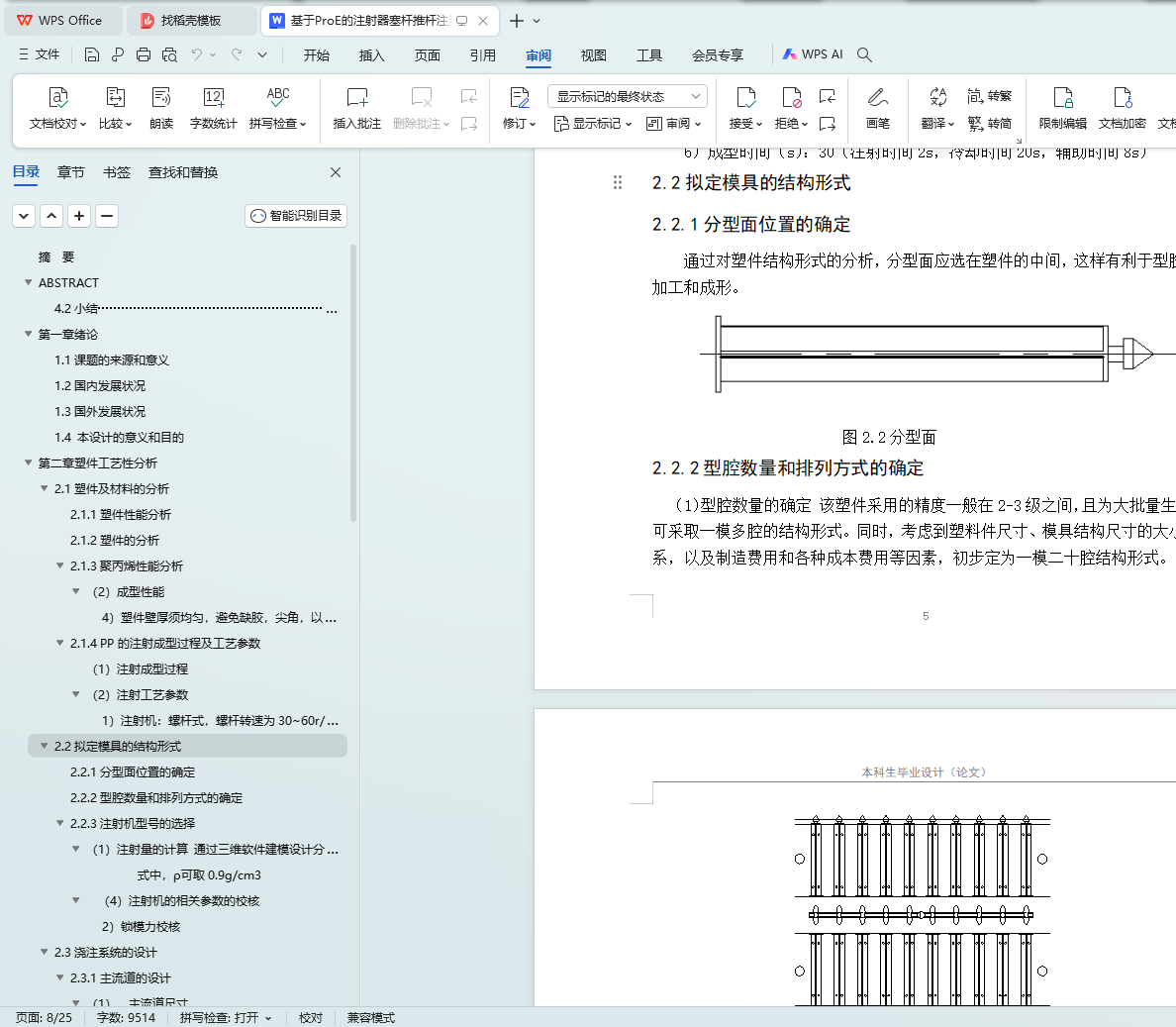Collapse the 2.2.3 注射机型号的选择 node
The height and width of the screenshot is (1027, 1176).
tap(60, 823)
